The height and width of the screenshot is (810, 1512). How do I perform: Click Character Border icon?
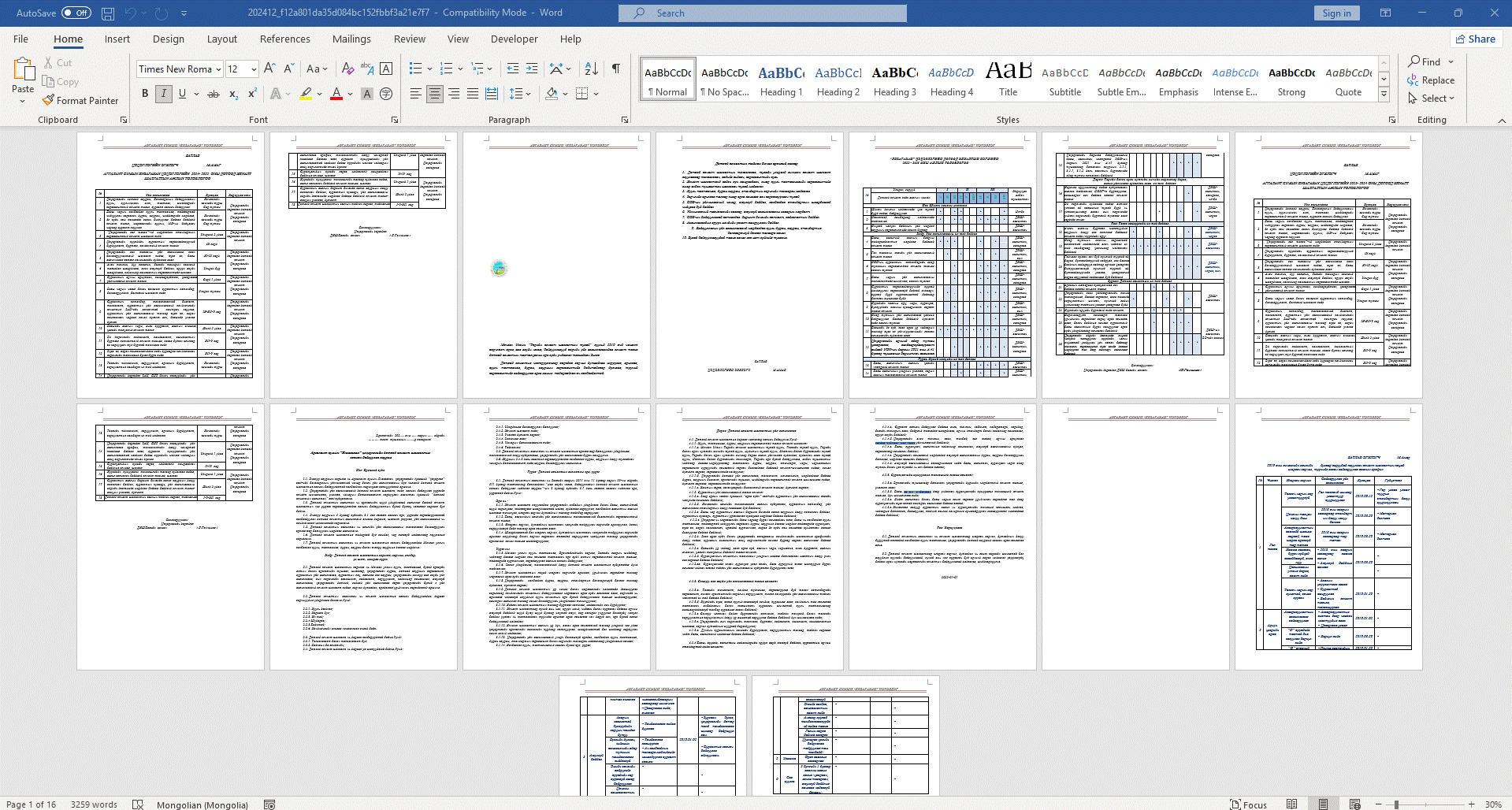386,69
